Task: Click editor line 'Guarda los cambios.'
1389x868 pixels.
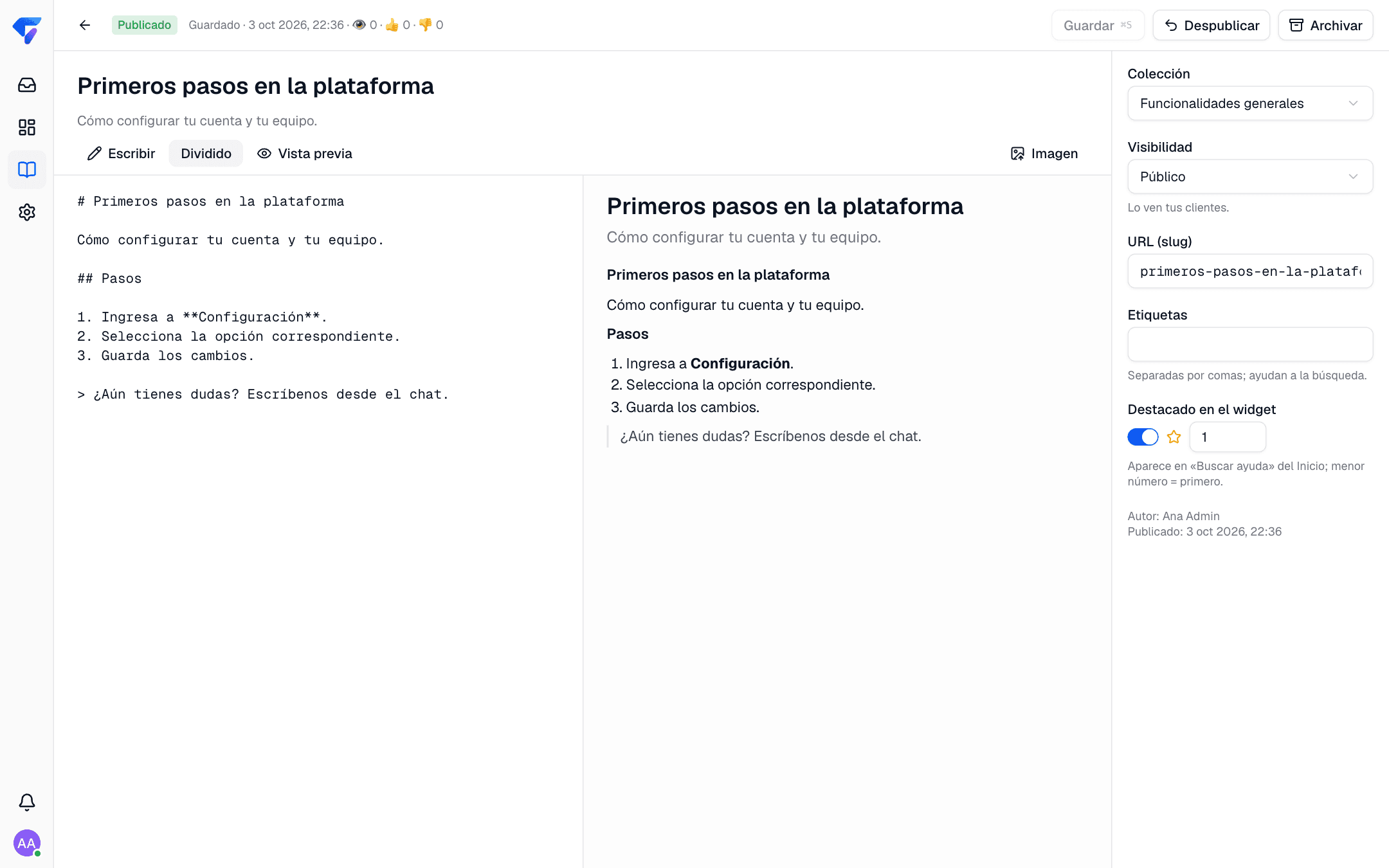Action: (165, 356)
